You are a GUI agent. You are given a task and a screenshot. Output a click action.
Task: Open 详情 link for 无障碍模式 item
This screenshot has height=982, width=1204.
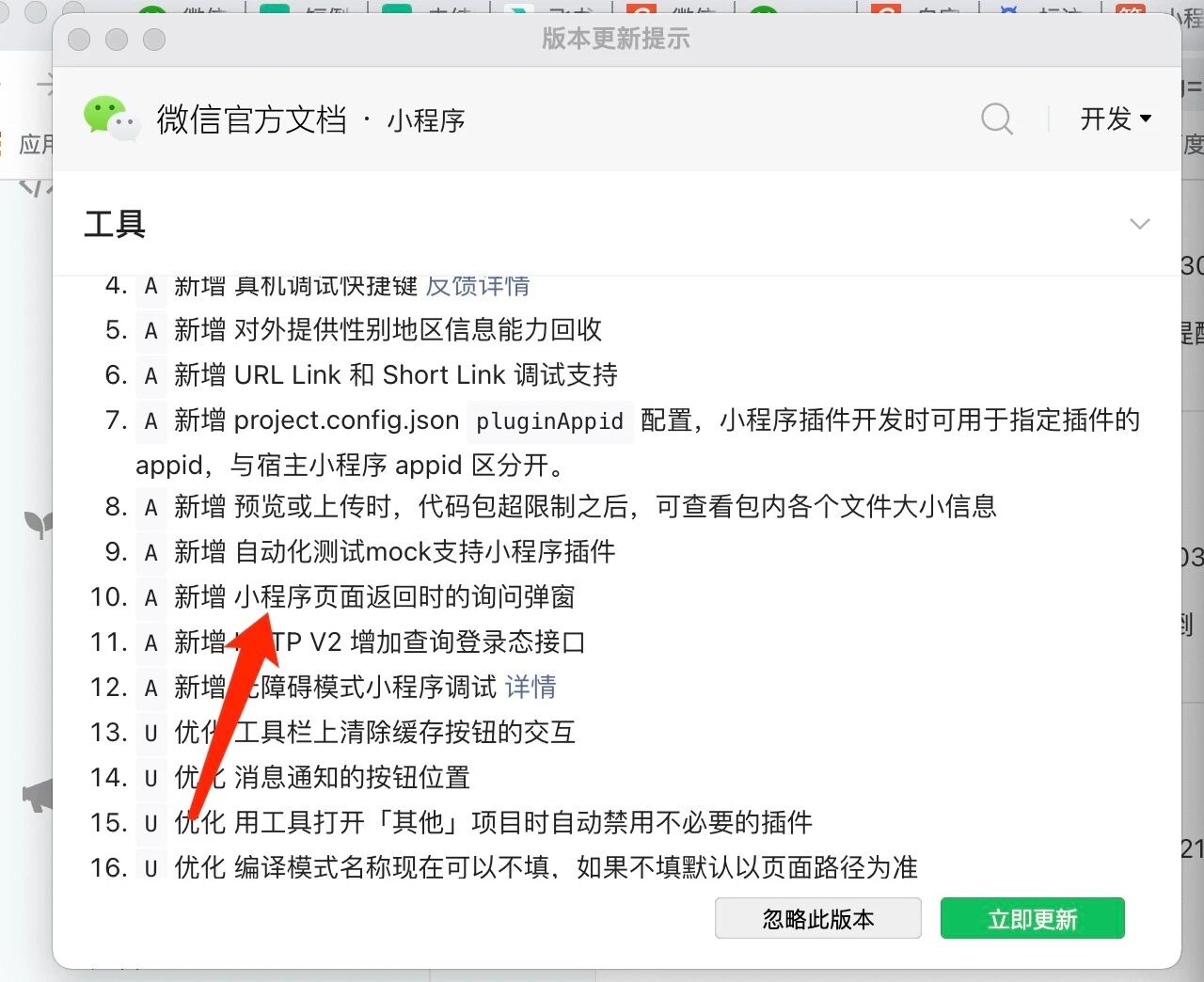531,687
